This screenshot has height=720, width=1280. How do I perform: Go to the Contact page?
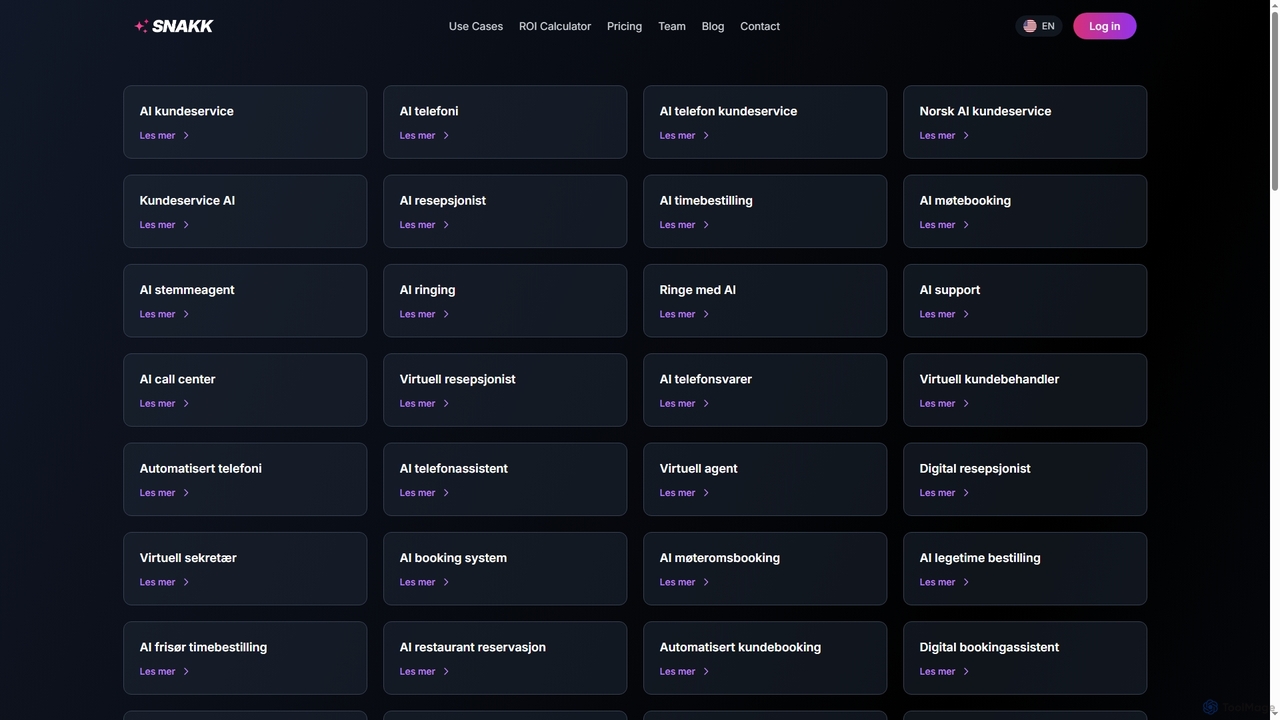(760, 26)
